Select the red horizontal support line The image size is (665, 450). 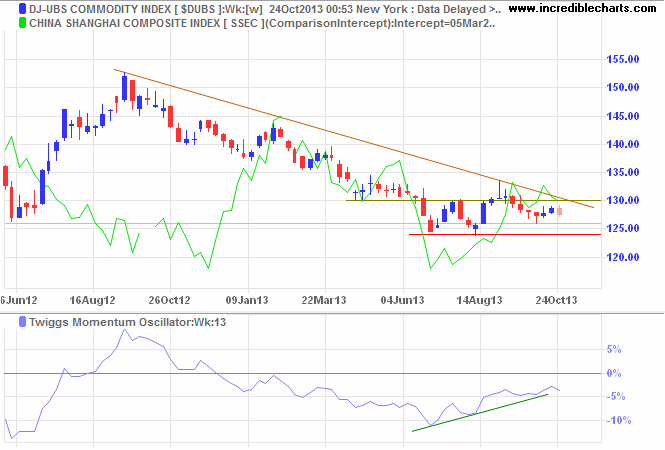[505, 234]
